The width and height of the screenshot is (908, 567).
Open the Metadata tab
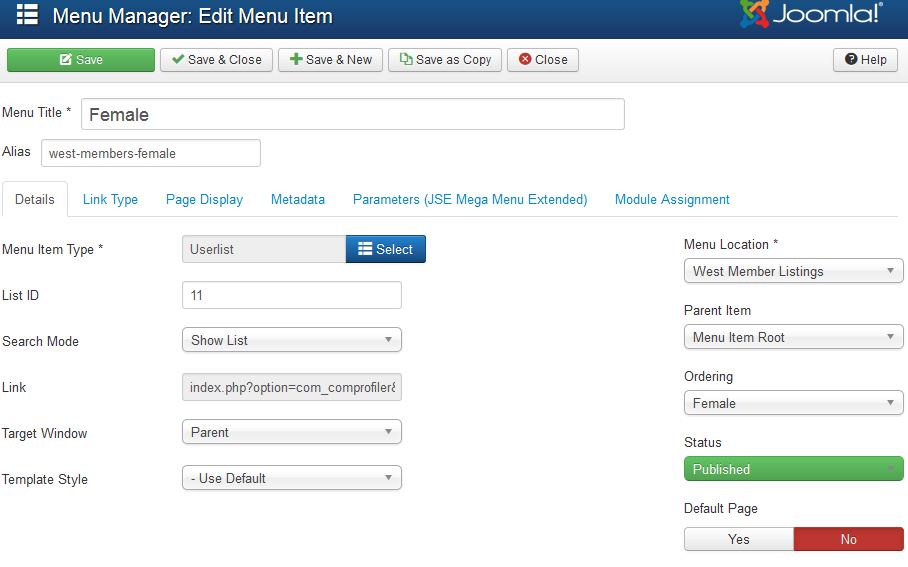[x=298, y=199]
